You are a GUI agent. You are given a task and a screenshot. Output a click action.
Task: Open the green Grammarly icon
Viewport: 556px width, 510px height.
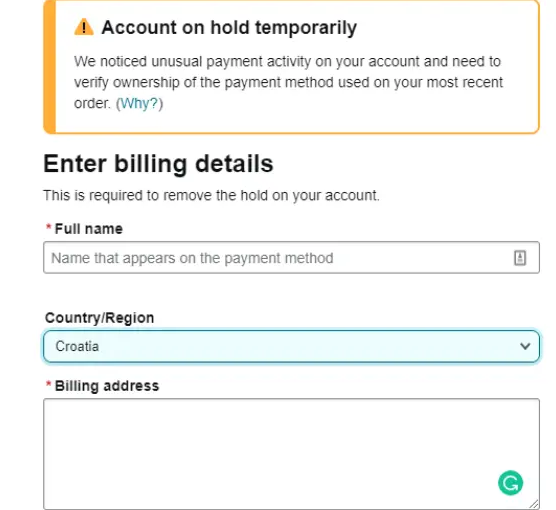tap(510, 483)
